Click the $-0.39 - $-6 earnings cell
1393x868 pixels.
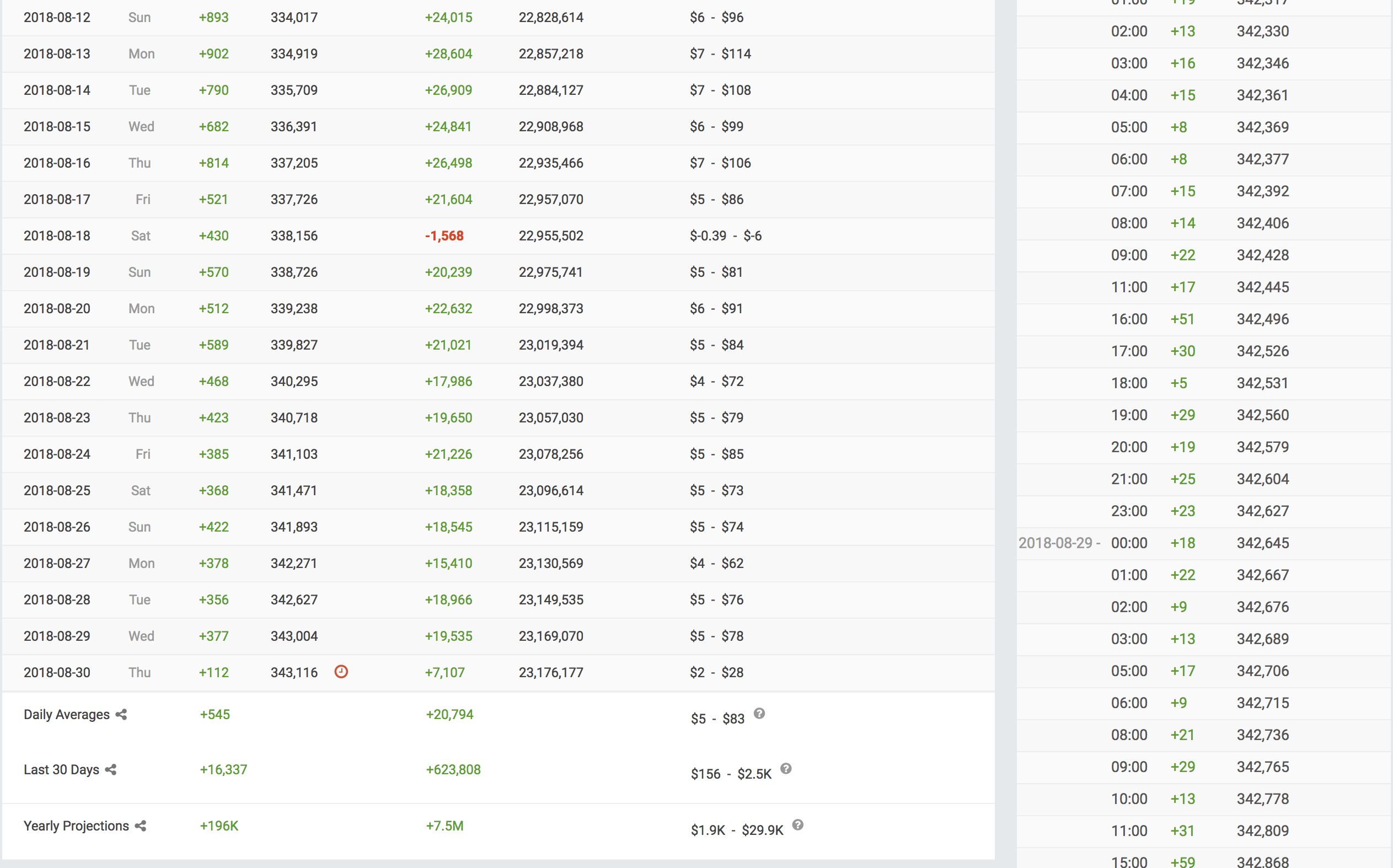point(726,235)
